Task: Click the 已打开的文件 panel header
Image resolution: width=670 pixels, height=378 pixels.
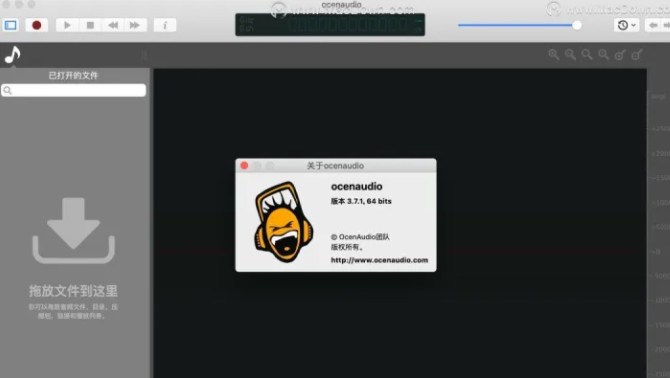Action: (73, 76)
